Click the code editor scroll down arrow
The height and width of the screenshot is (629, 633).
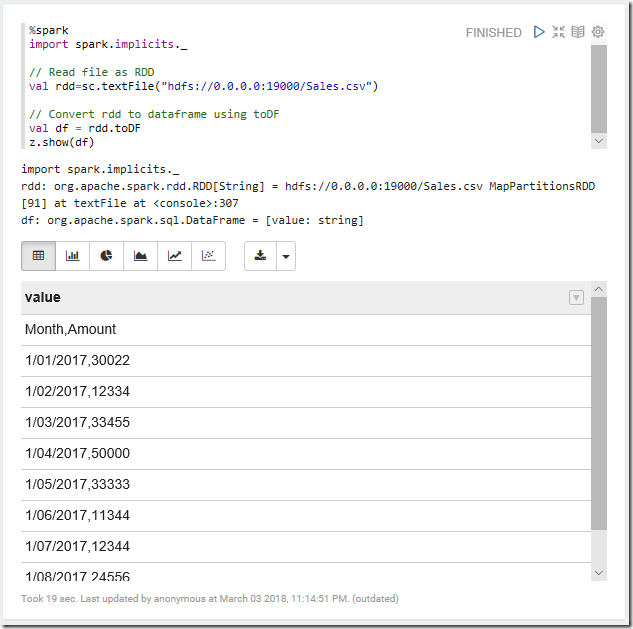[599, 141]
